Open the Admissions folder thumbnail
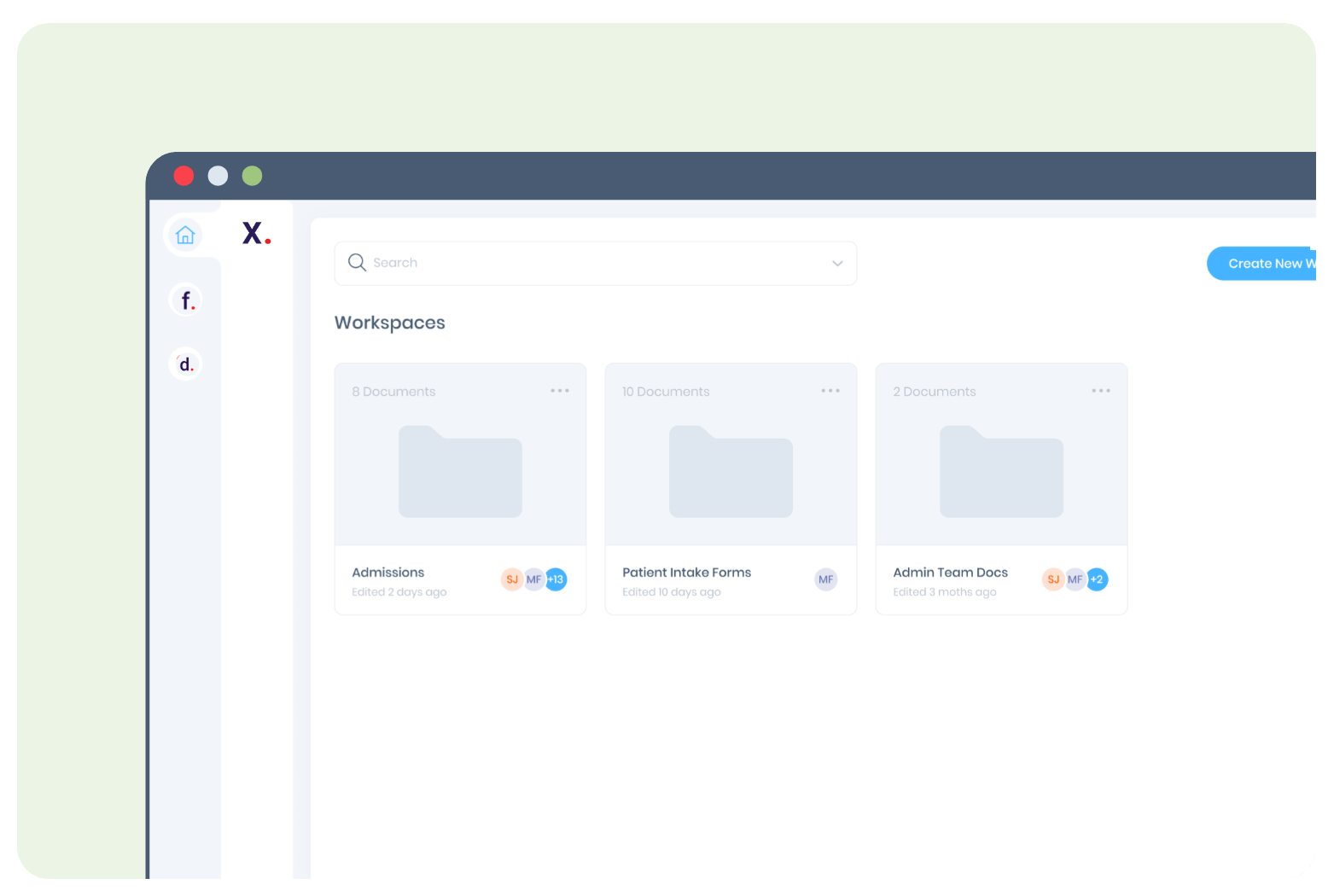 tap(460, 471)
